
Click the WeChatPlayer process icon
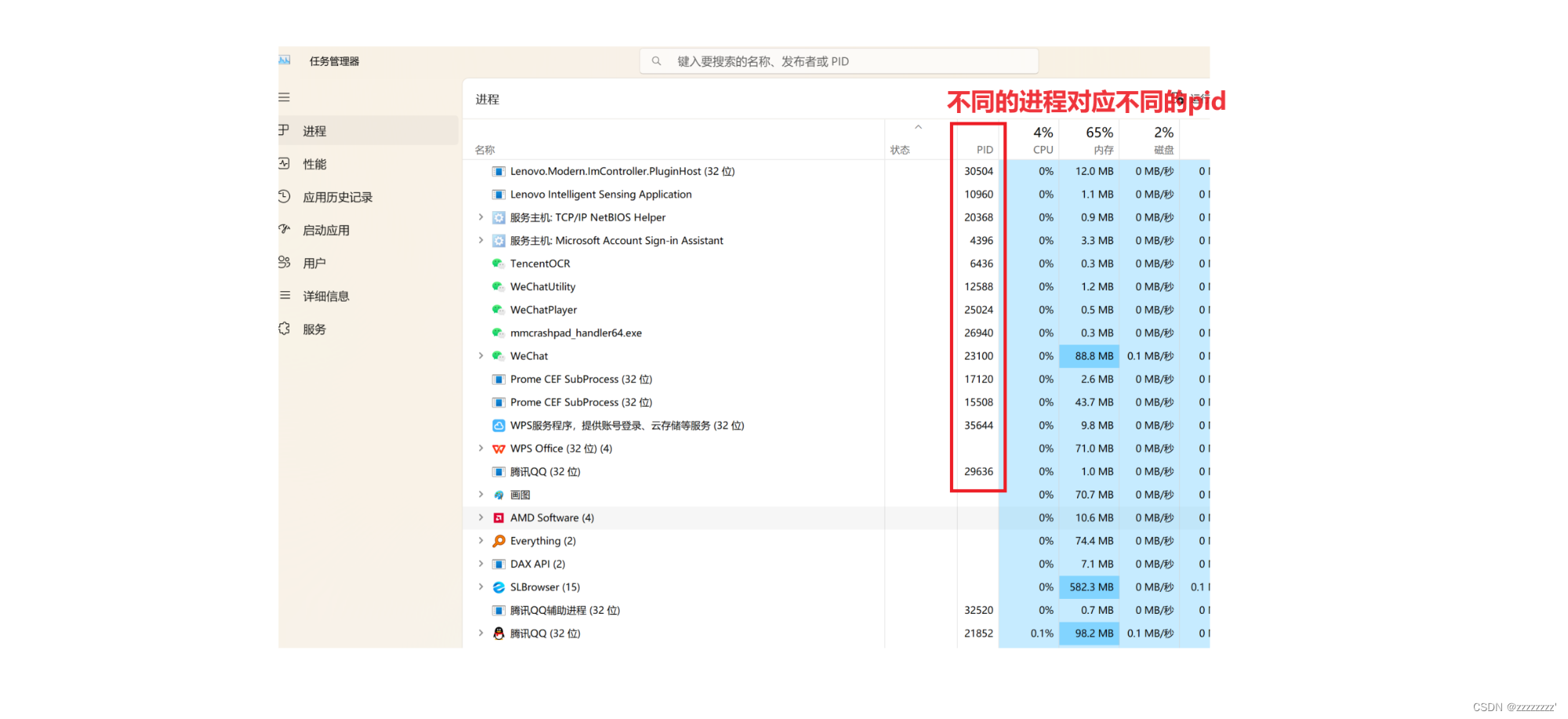pyautogui.click(x=498, y=310)
